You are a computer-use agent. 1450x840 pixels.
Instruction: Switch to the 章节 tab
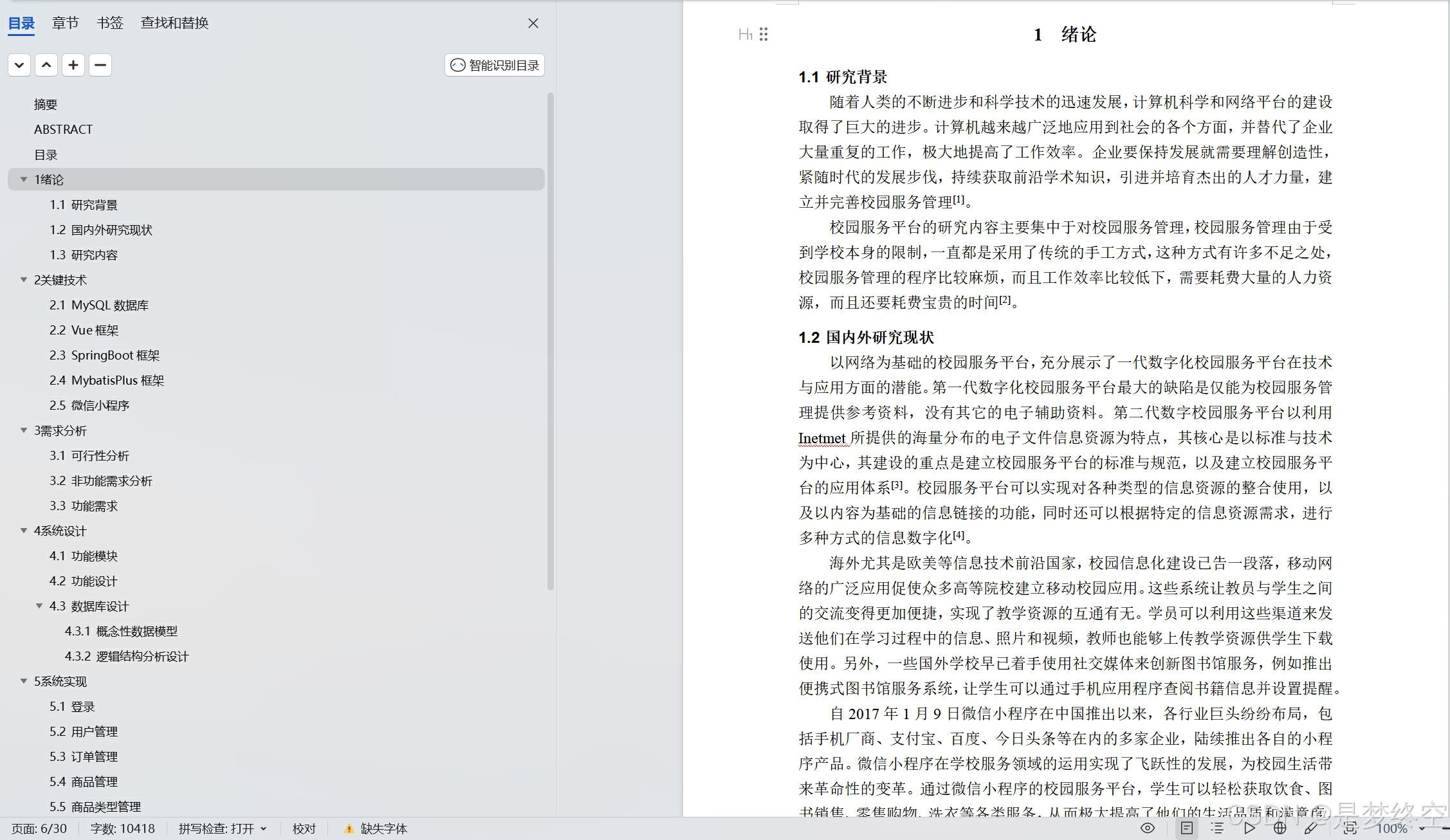click(65, 23)
